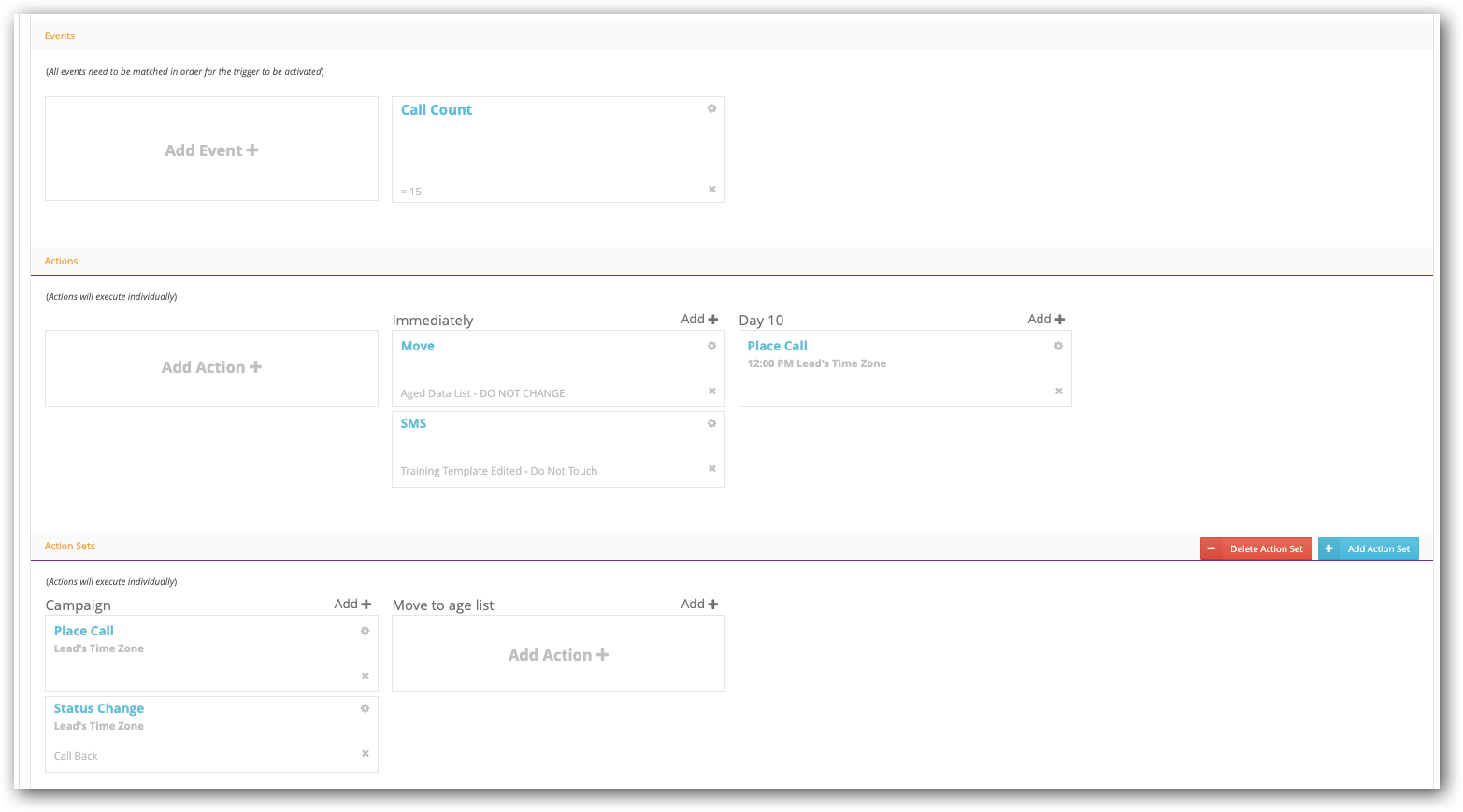Open gear settings for Move action
The height and width of the screenshot is (812, 1463).
[711, 346]
